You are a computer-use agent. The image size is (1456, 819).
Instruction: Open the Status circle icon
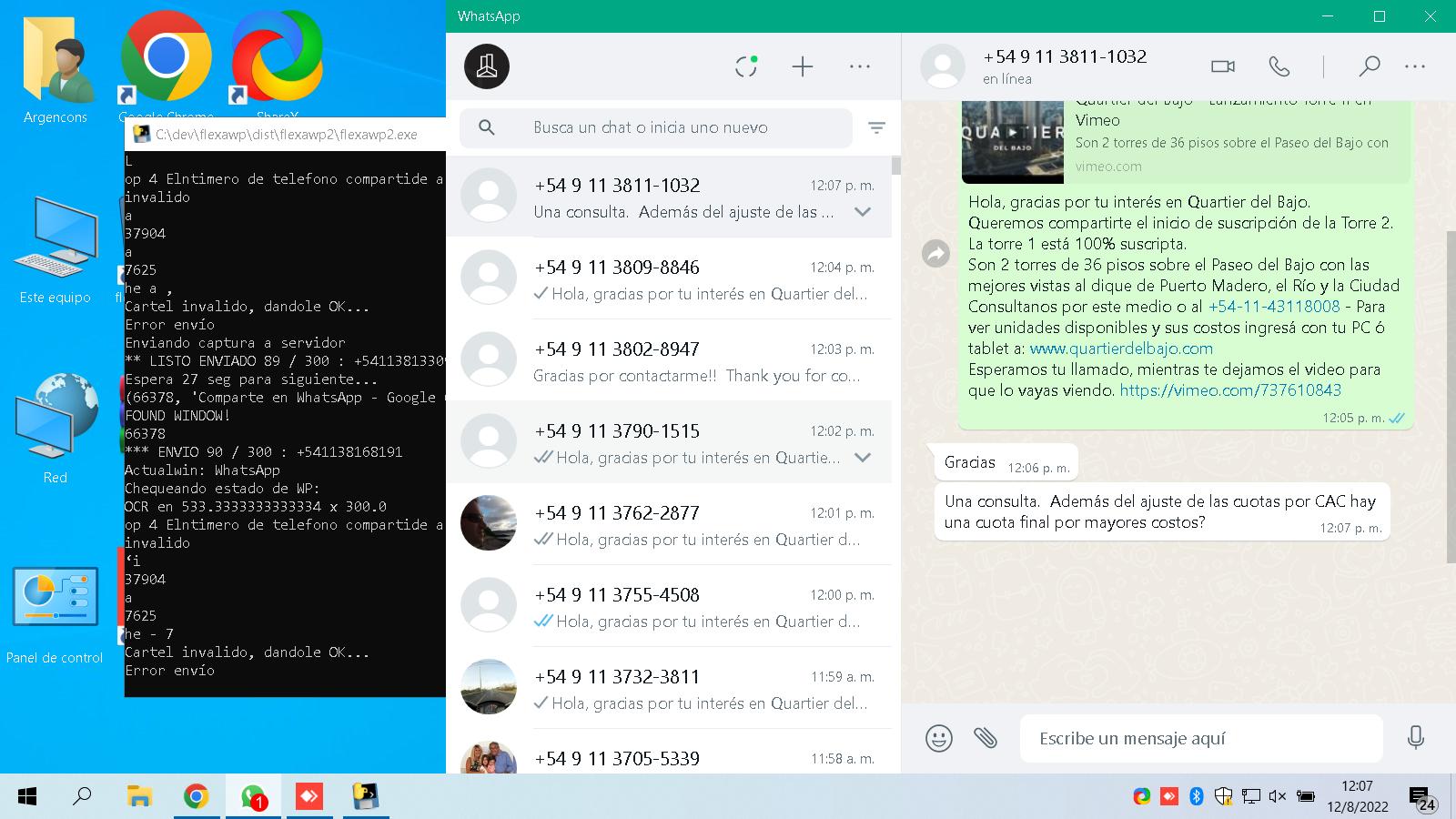click(746, 66)
